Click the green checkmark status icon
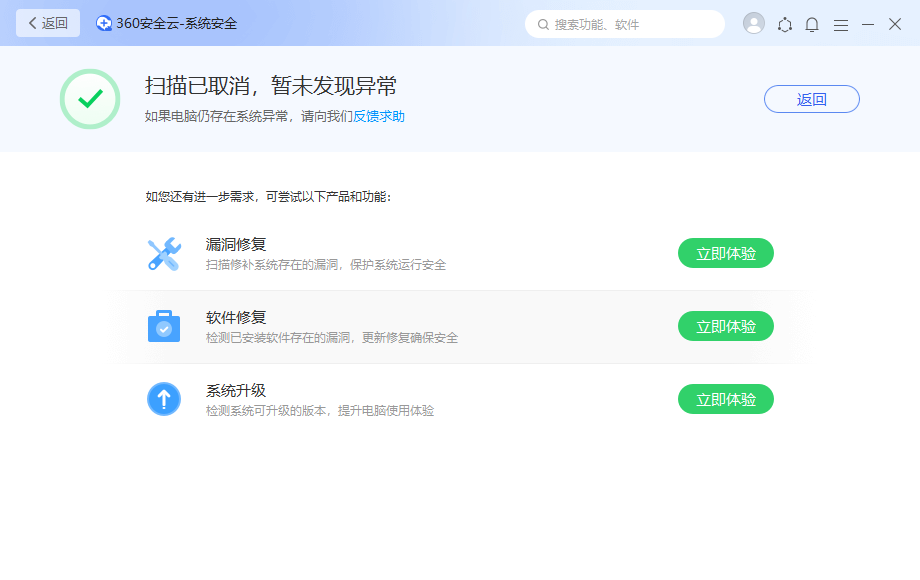The width and height of the screenshot is (920, 580). coord(90,99)
